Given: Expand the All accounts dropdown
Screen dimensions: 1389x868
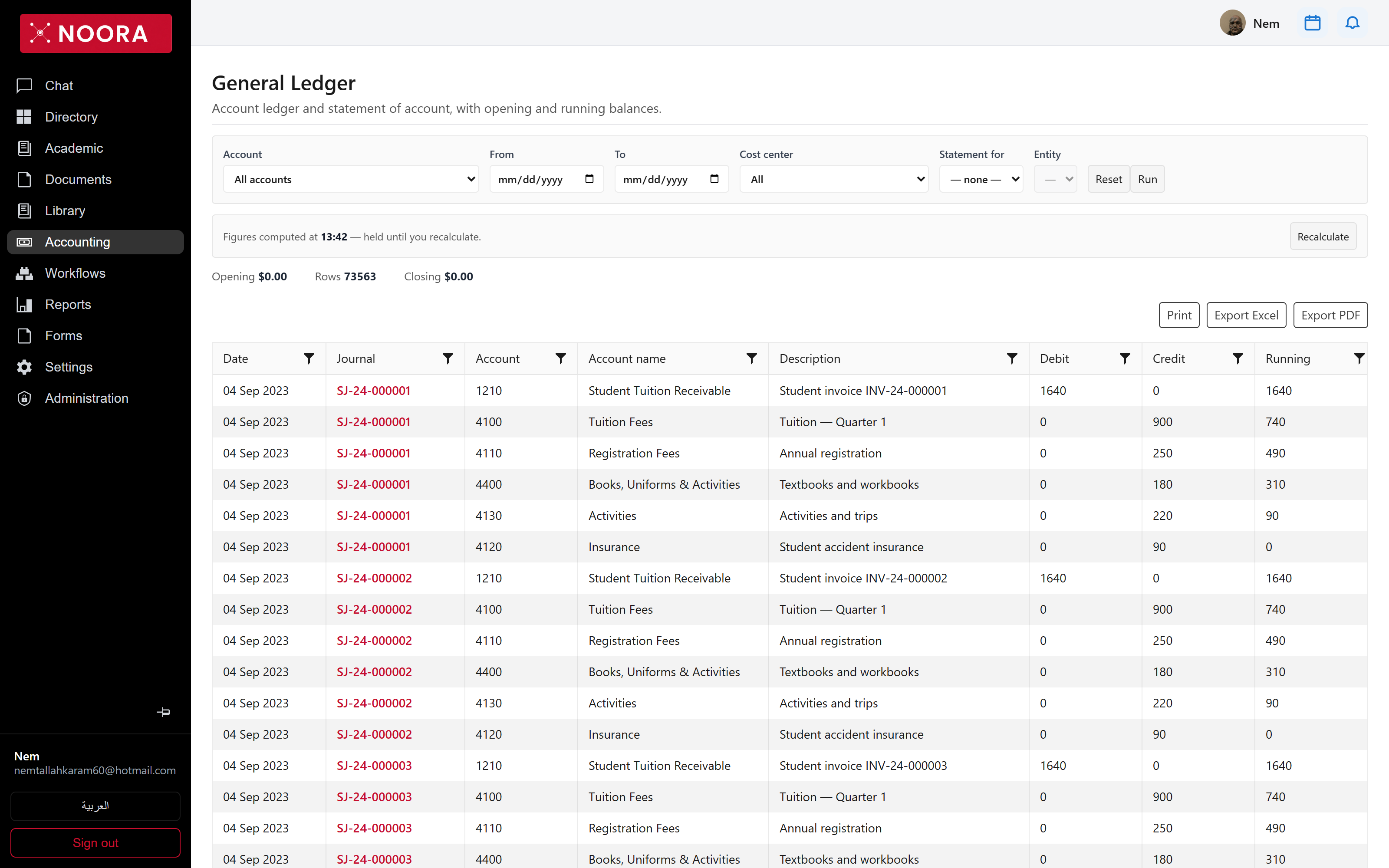Looking at the screenshot, I should 351,179.
